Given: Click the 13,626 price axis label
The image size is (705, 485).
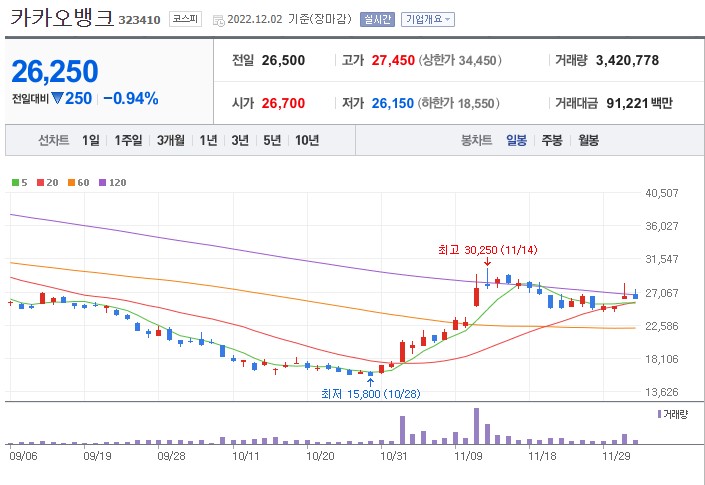Looking at the screenshot, I should tap(661, 392).
